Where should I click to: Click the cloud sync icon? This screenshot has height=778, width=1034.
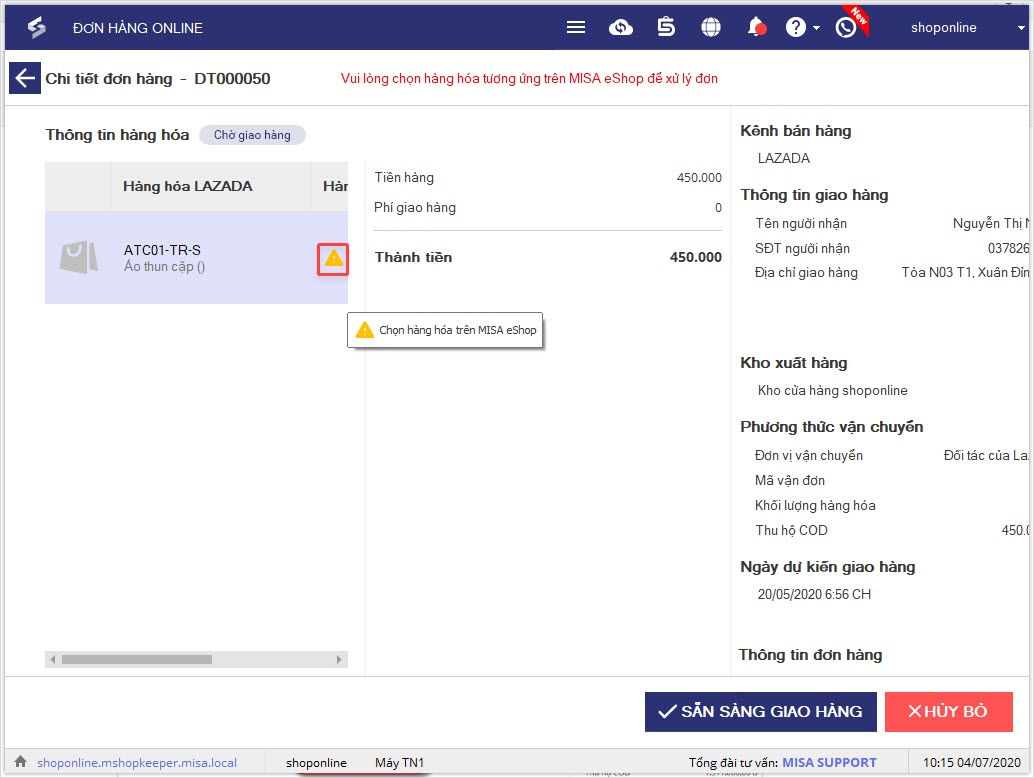tap(621, 27)
